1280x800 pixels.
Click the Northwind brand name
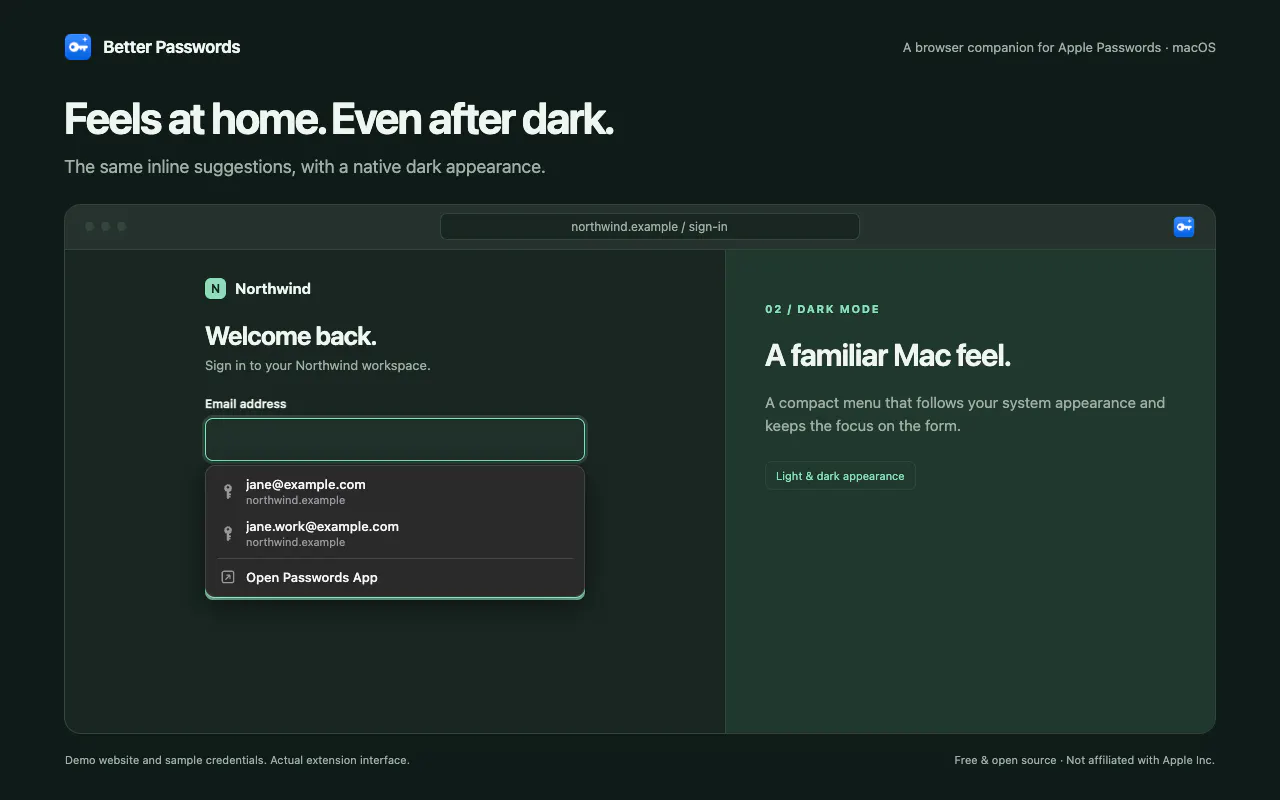click(273, 289)
